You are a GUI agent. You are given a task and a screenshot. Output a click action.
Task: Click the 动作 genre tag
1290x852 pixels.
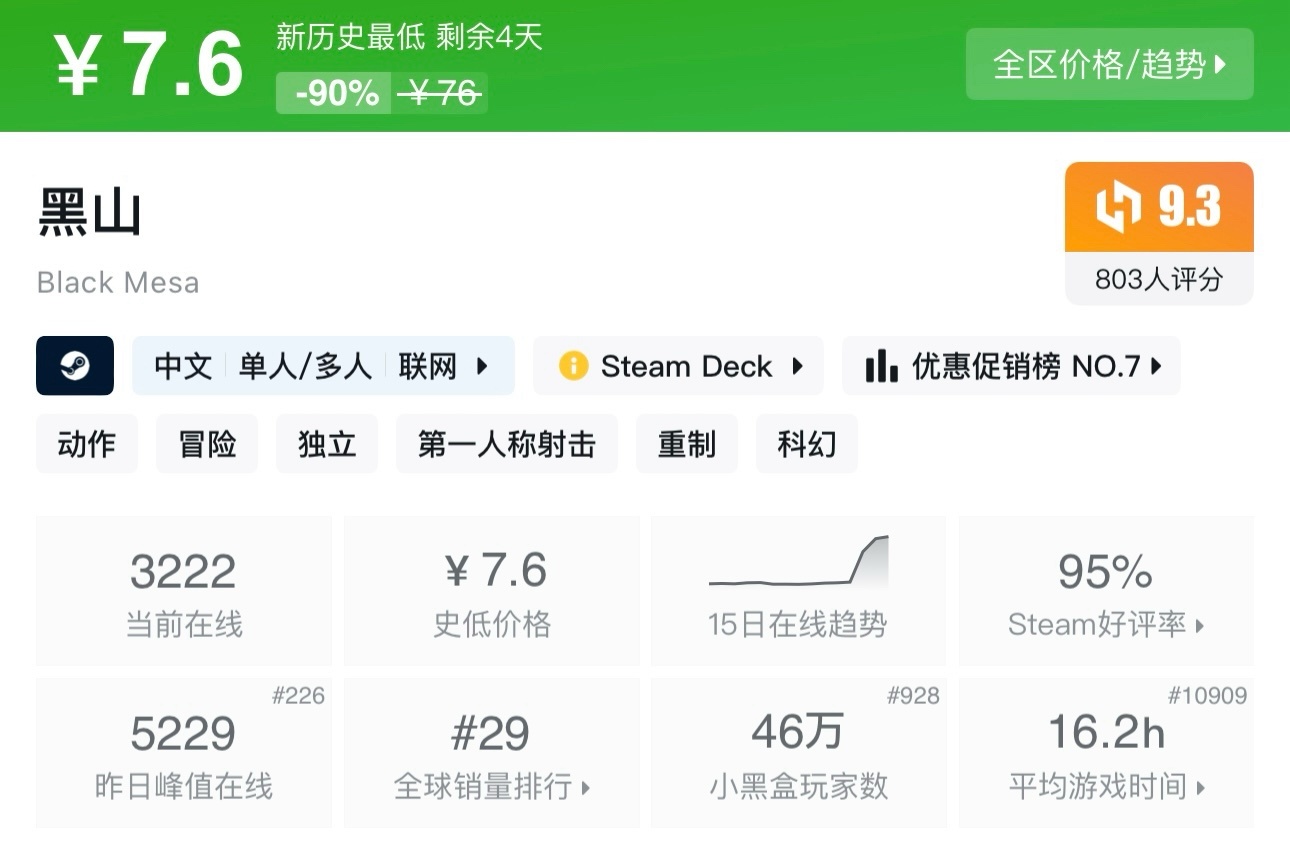click(x=87, y=443)
